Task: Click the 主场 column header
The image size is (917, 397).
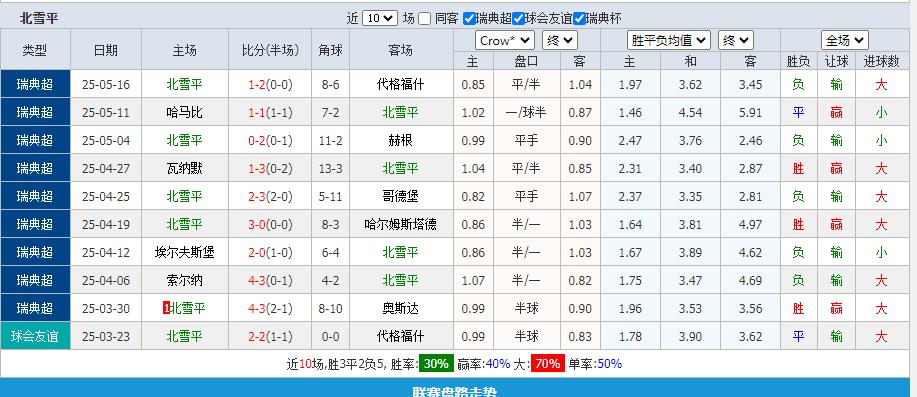Action: (x=184, y=50)
